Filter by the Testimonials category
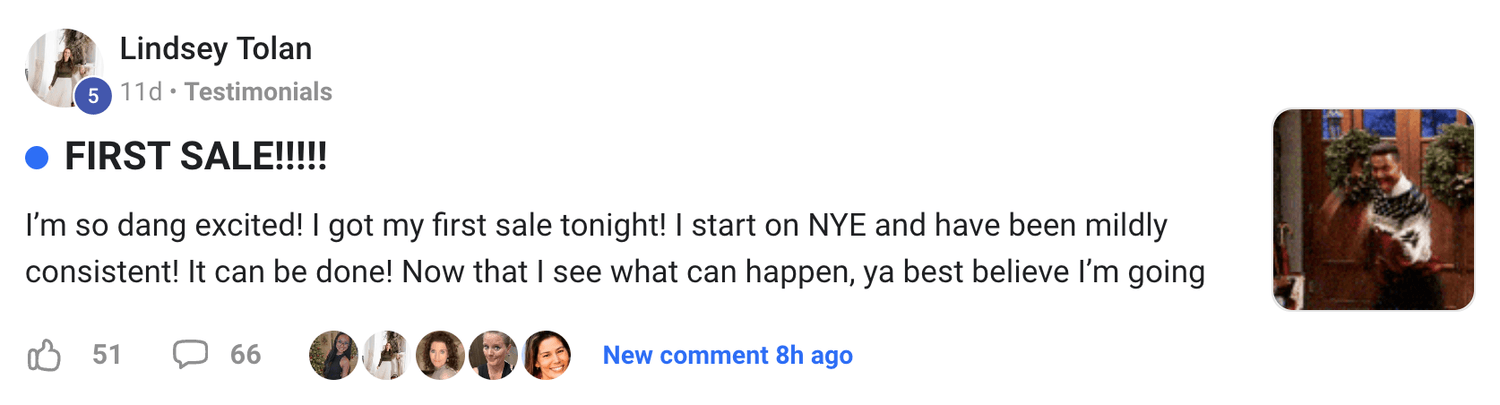 click(258, 92)
